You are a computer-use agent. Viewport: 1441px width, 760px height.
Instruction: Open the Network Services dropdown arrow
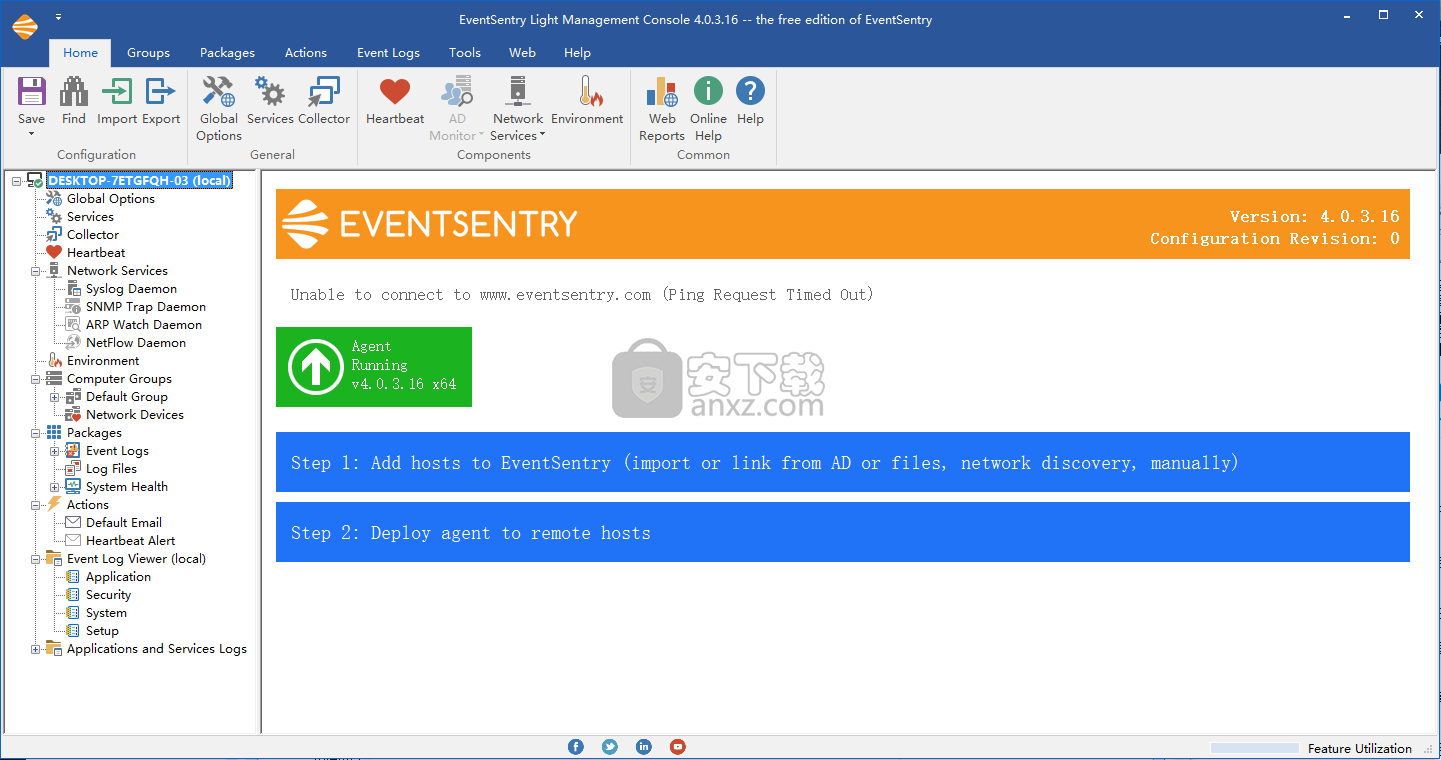pos(543,136)
